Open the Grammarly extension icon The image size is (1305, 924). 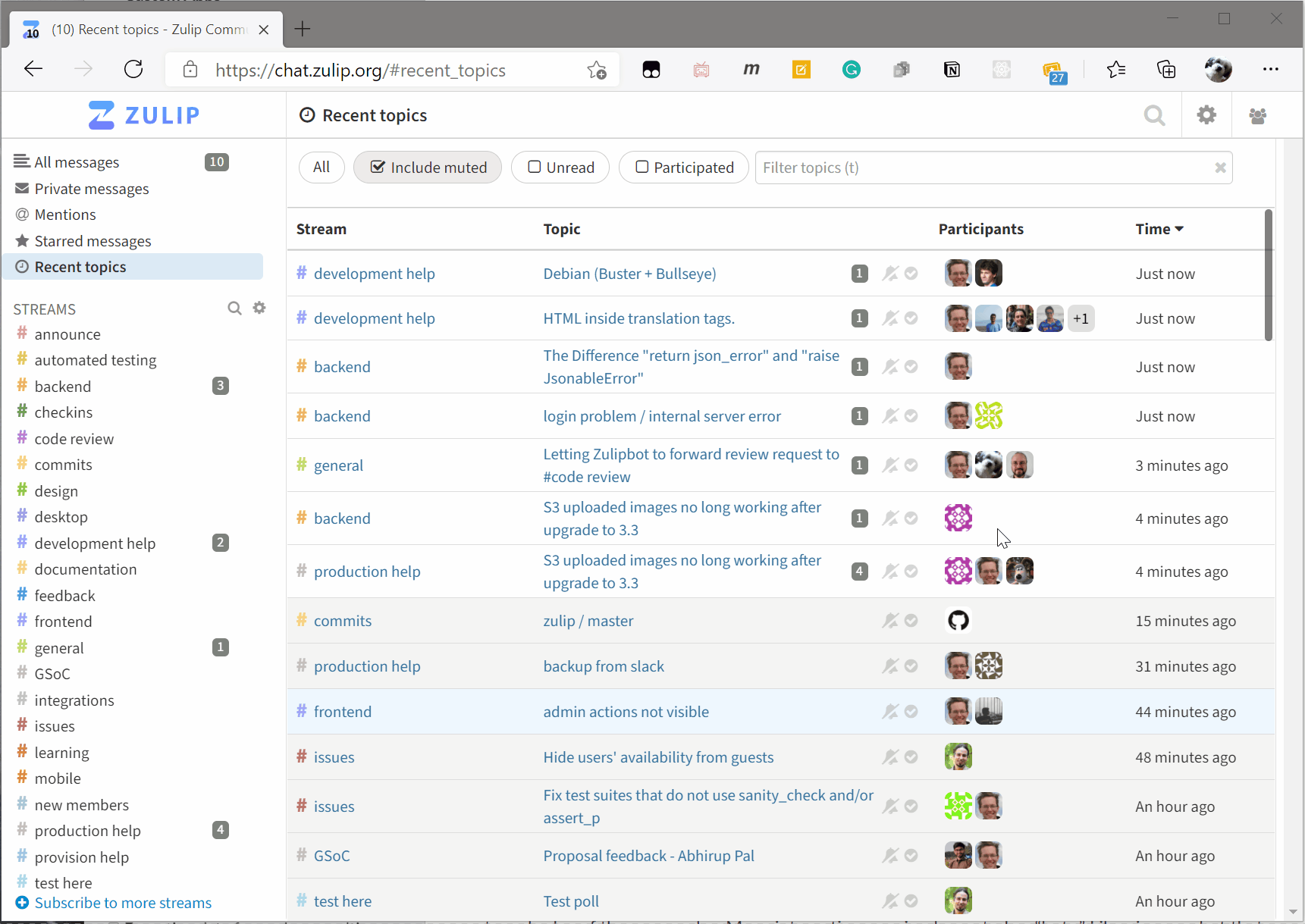pyautogui.click(x=852, y=70)
